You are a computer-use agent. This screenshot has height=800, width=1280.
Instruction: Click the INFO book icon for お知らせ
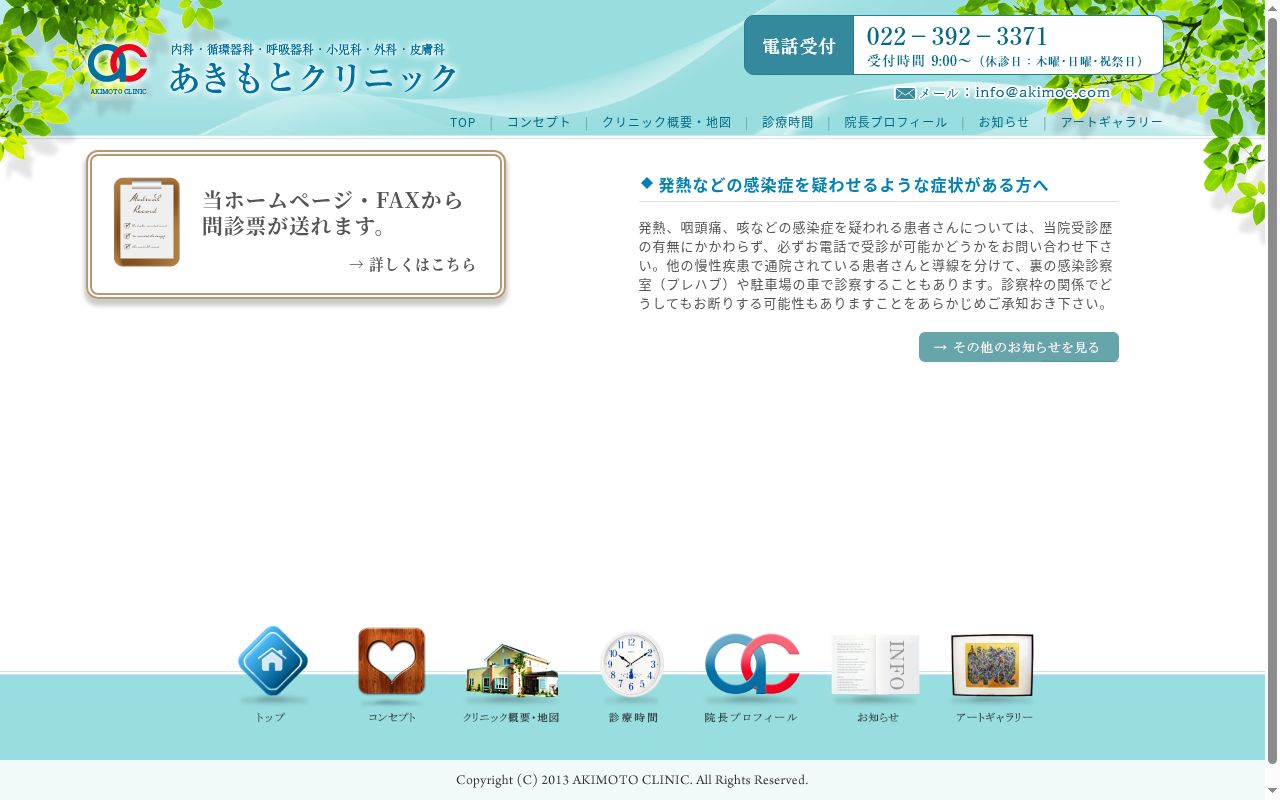pos(875,664)
